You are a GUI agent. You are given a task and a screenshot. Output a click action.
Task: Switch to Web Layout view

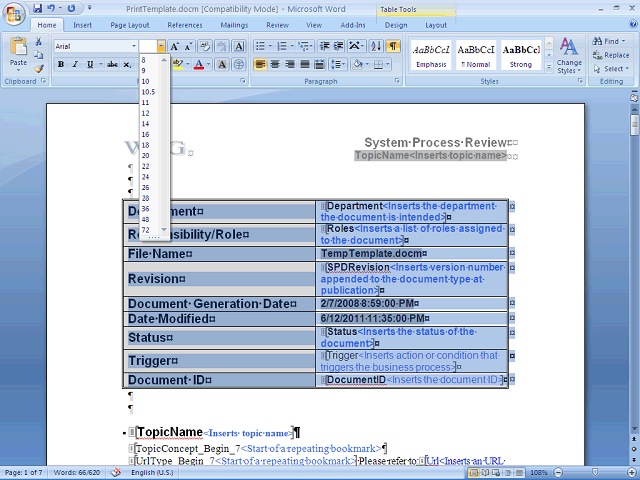coord(496,473)
